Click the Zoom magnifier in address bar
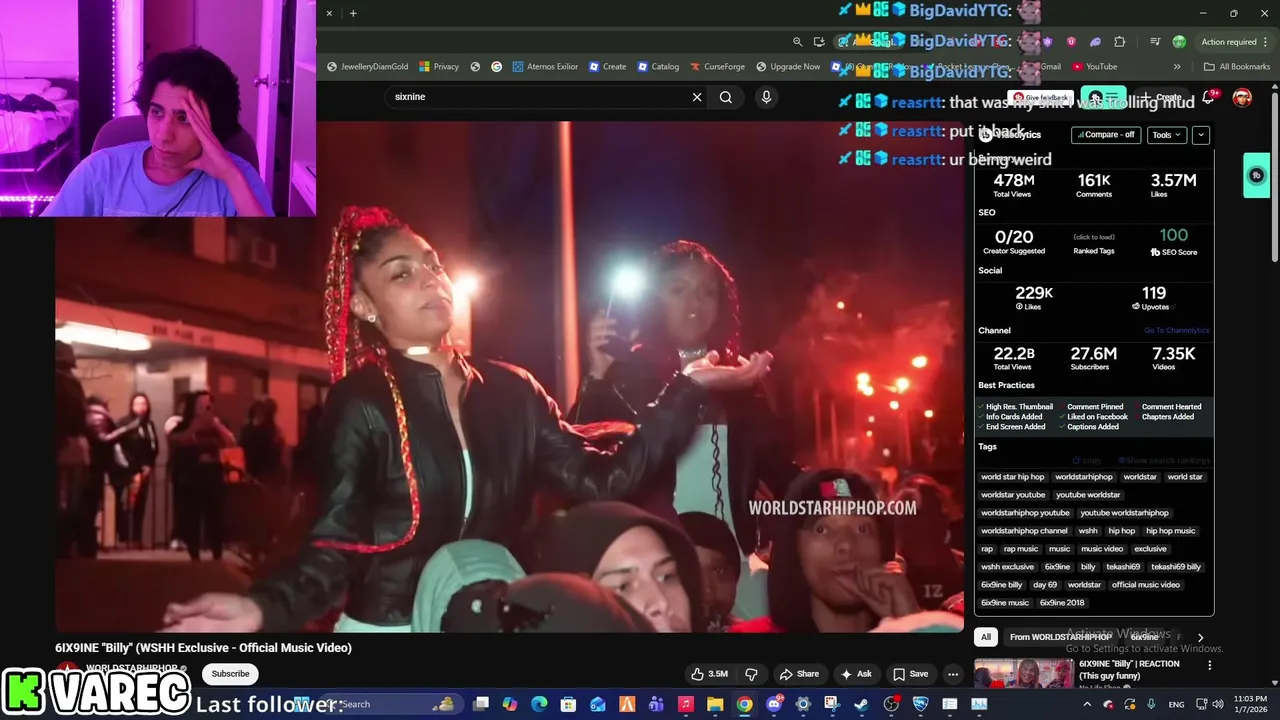Screen dimensions: 1280x720 [x=797, y=42]
